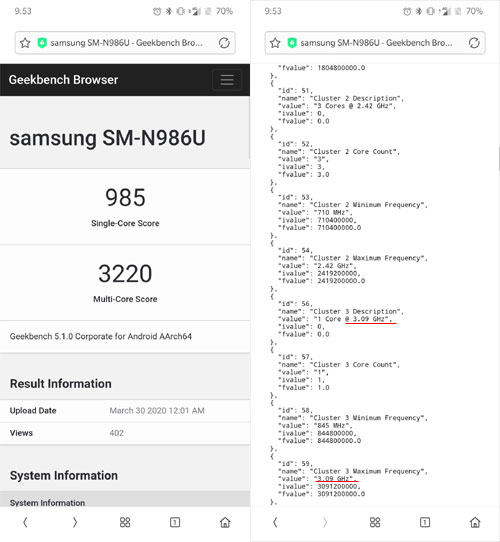Viewport: 500px width, 542px height.
Task: Reload the page in right browser
Action: pyautogui.click(x=474, y=43)
